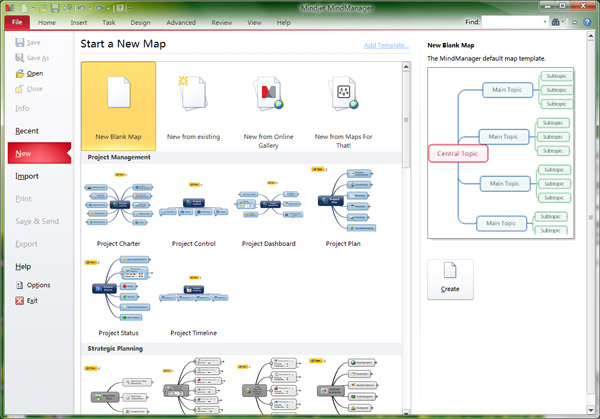The image size is (600, 419).
Task: Click the Undo arrow in quick access toolbar
Action: (81, 7)
